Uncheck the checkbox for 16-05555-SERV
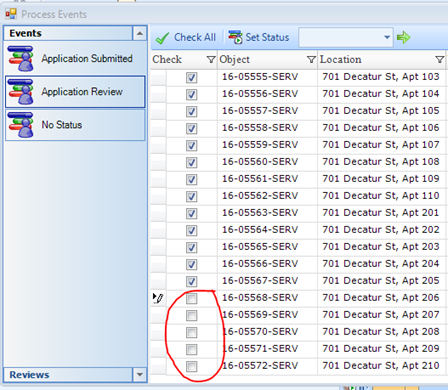448x390 pixels. (x=192, y=77)
